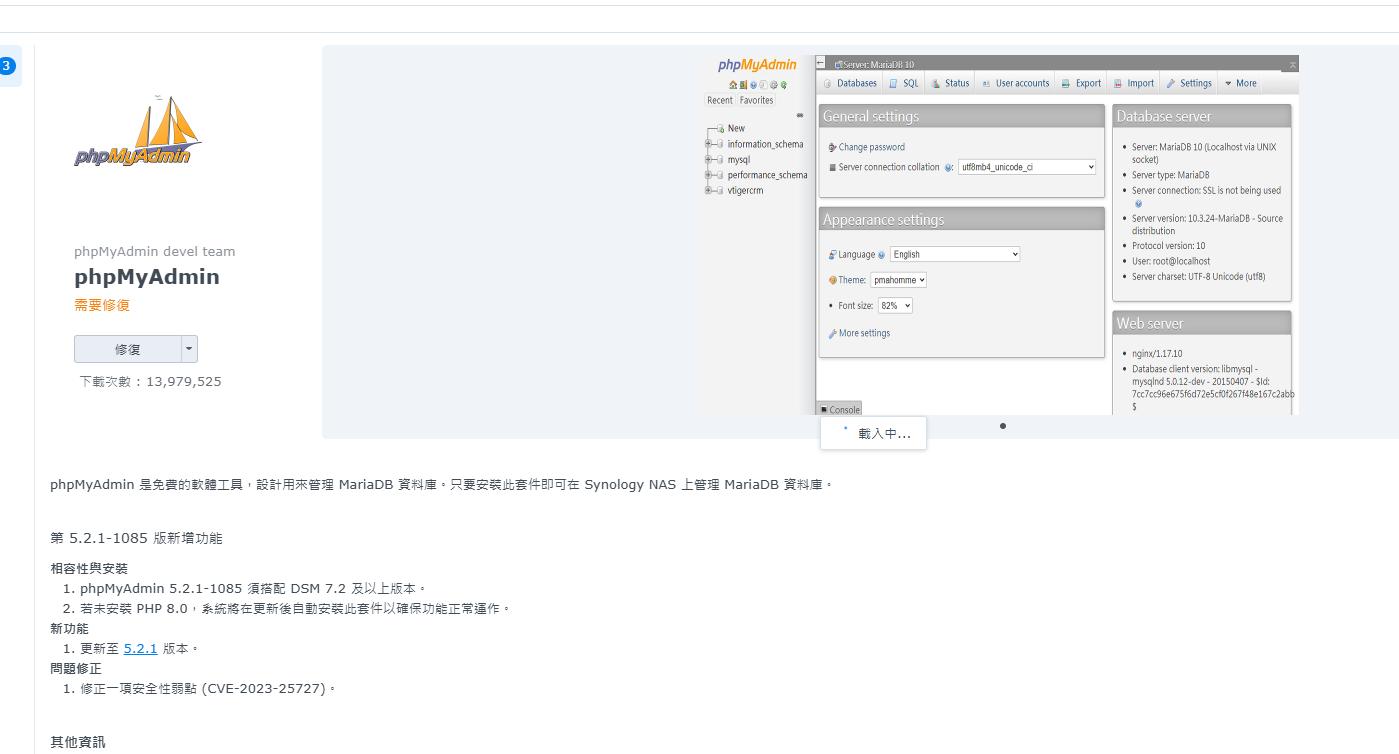The width and height of the screenshot is (1399, 754).
Task: Select the Import tab in the preview screenshot
Action: 1134,83
